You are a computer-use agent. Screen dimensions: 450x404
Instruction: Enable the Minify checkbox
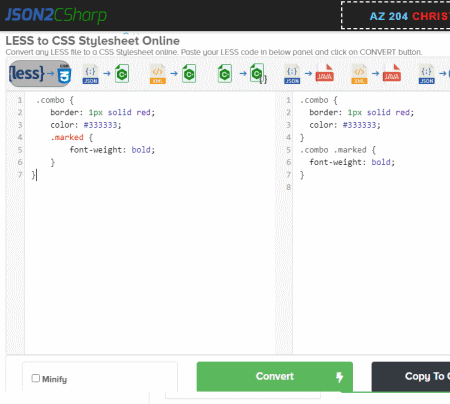tap(36, 378)
